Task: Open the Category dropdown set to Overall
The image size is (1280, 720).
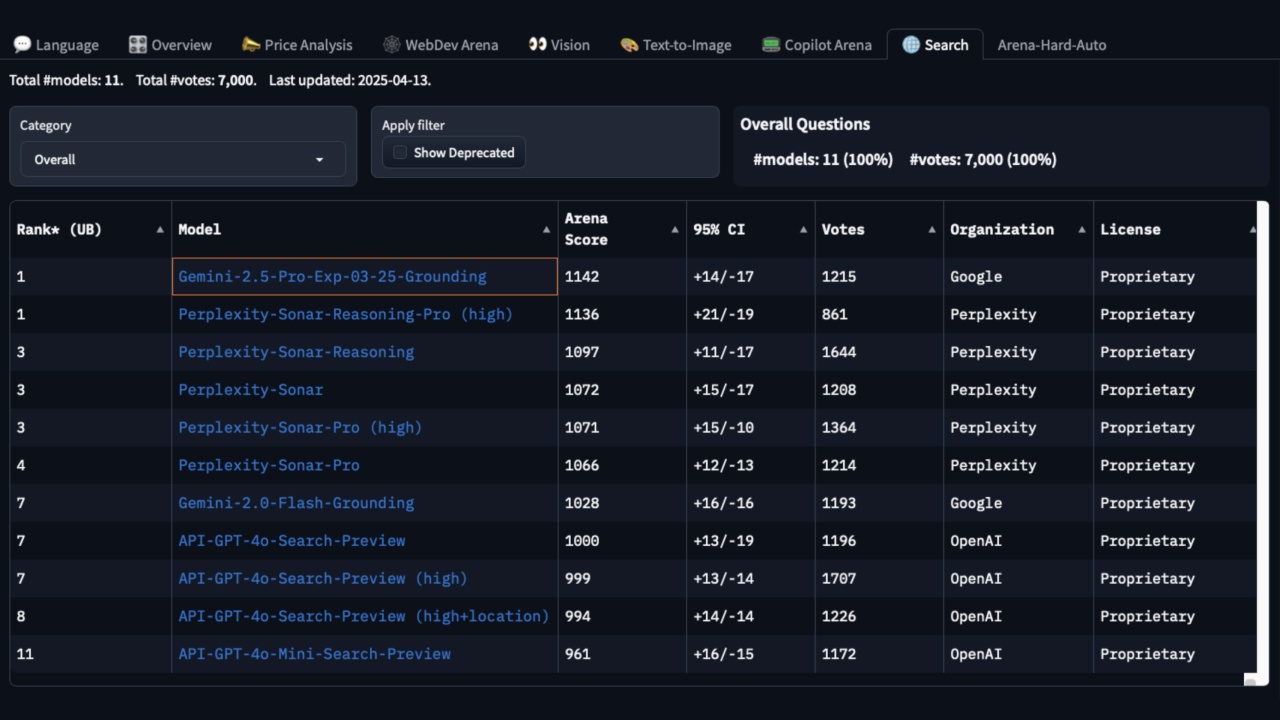Action: click(x=182, y=160)
